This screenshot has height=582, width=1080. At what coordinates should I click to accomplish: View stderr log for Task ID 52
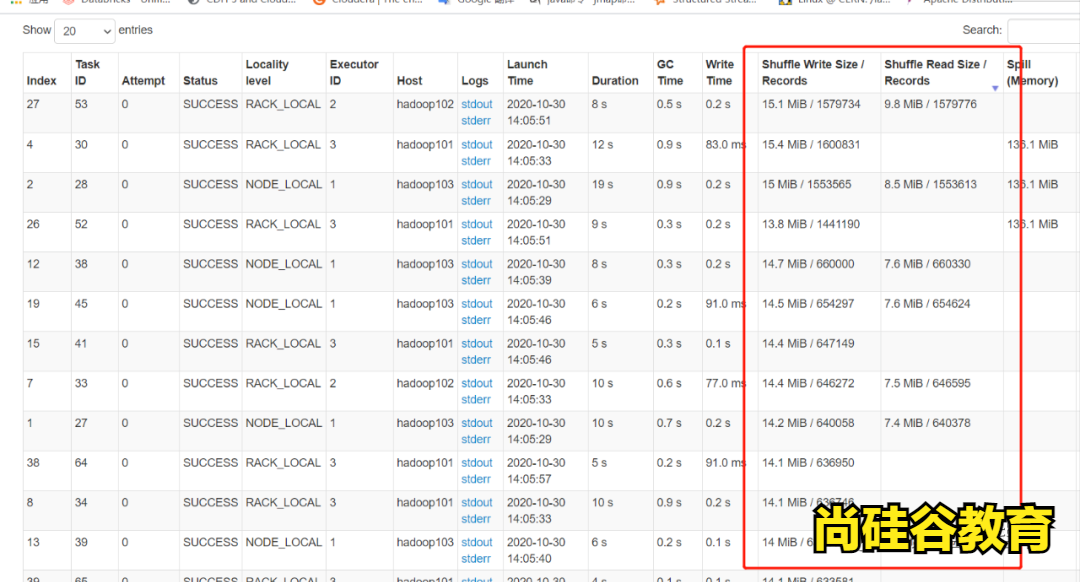click(x=476, y=241)
